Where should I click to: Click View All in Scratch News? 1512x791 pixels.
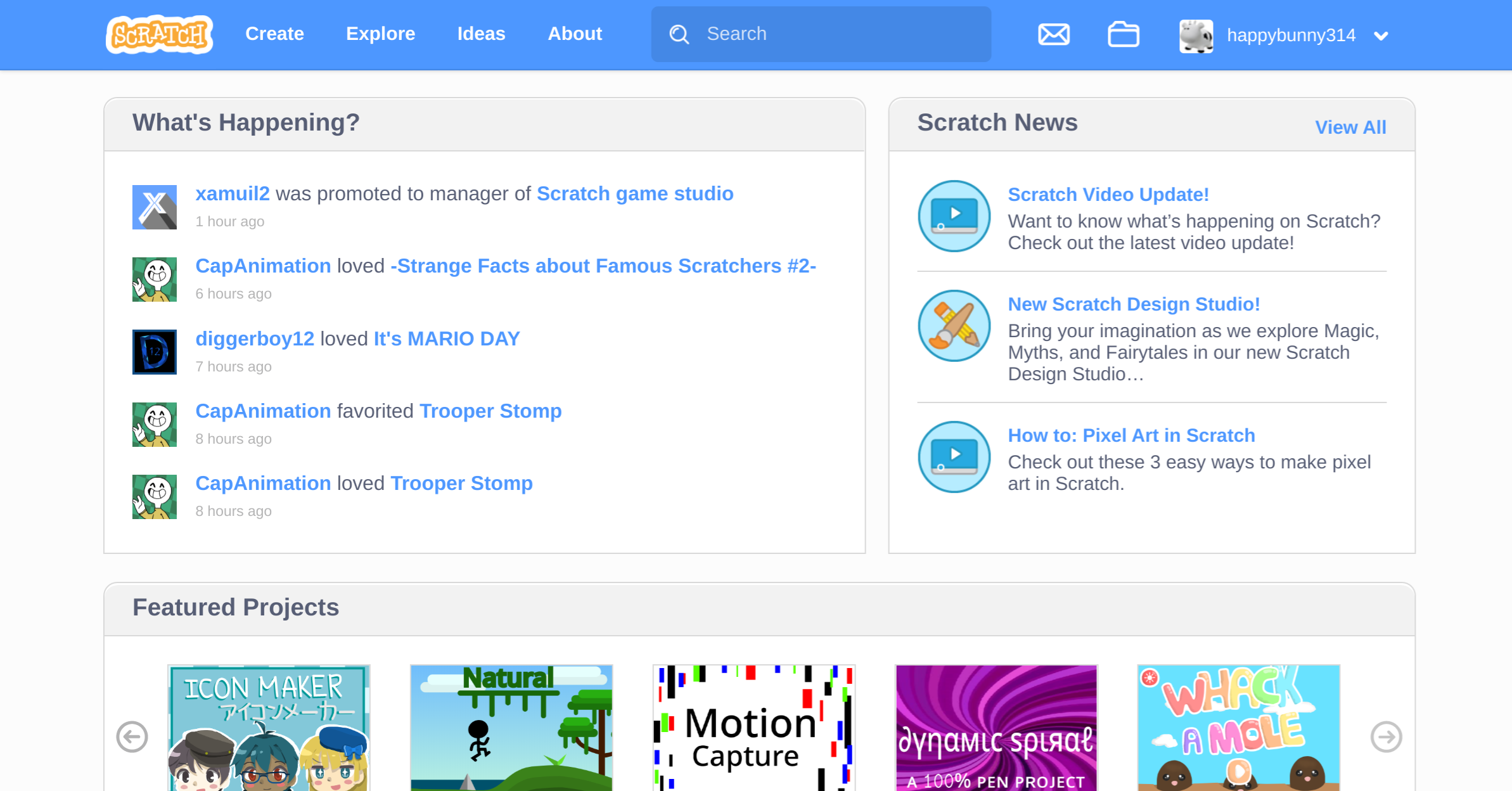coord(1350,127)
